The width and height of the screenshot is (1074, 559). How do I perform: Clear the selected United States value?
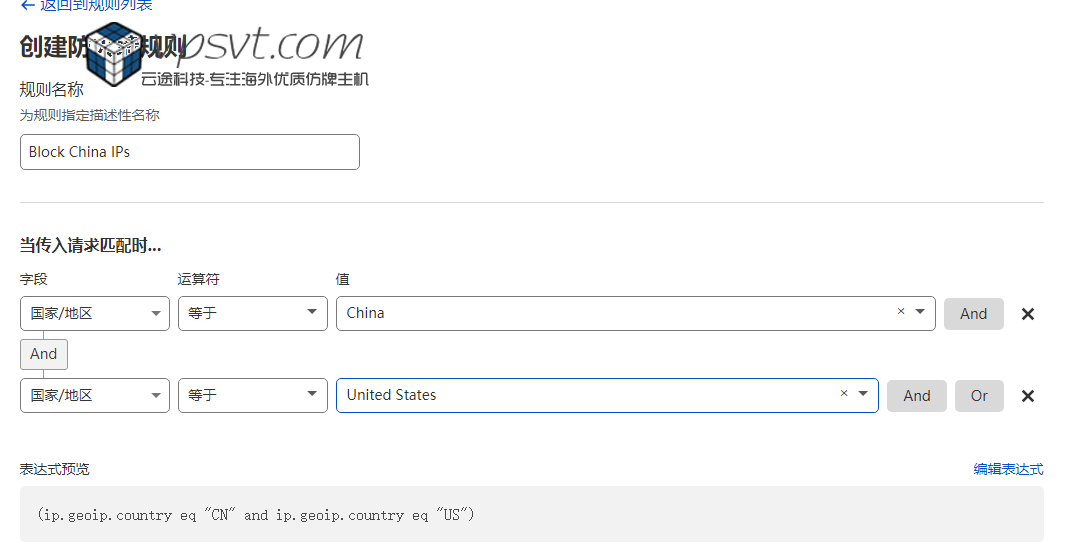pyautogui.click(x=843, y=394)
